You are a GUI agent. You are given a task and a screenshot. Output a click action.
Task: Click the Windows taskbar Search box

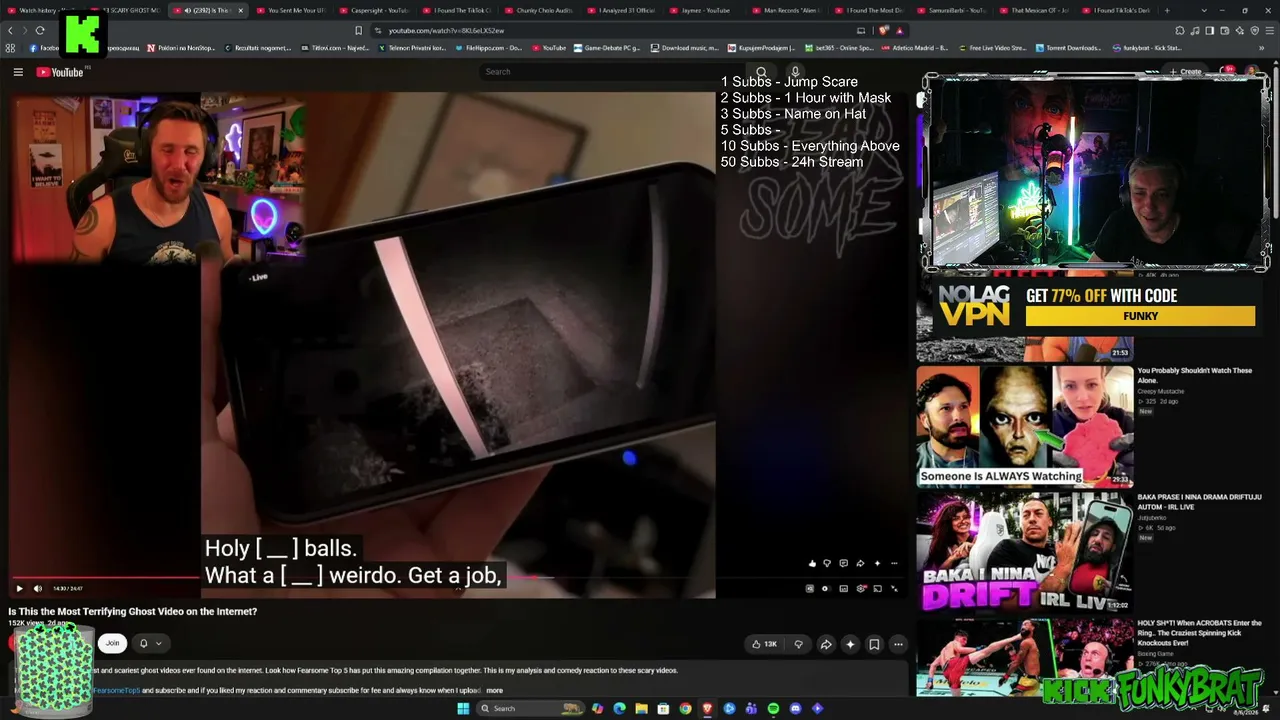(x=530, y=709)
